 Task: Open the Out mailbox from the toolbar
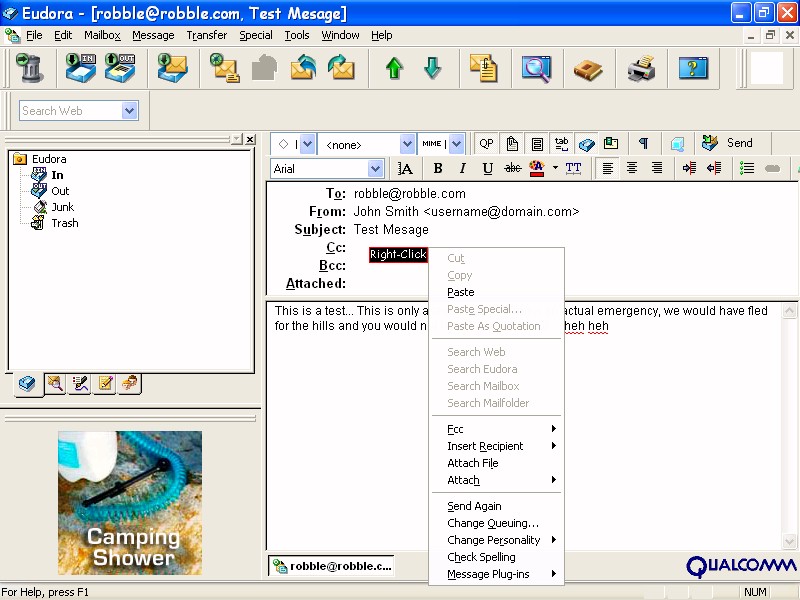pyautogui.click(x=120, y=68)
